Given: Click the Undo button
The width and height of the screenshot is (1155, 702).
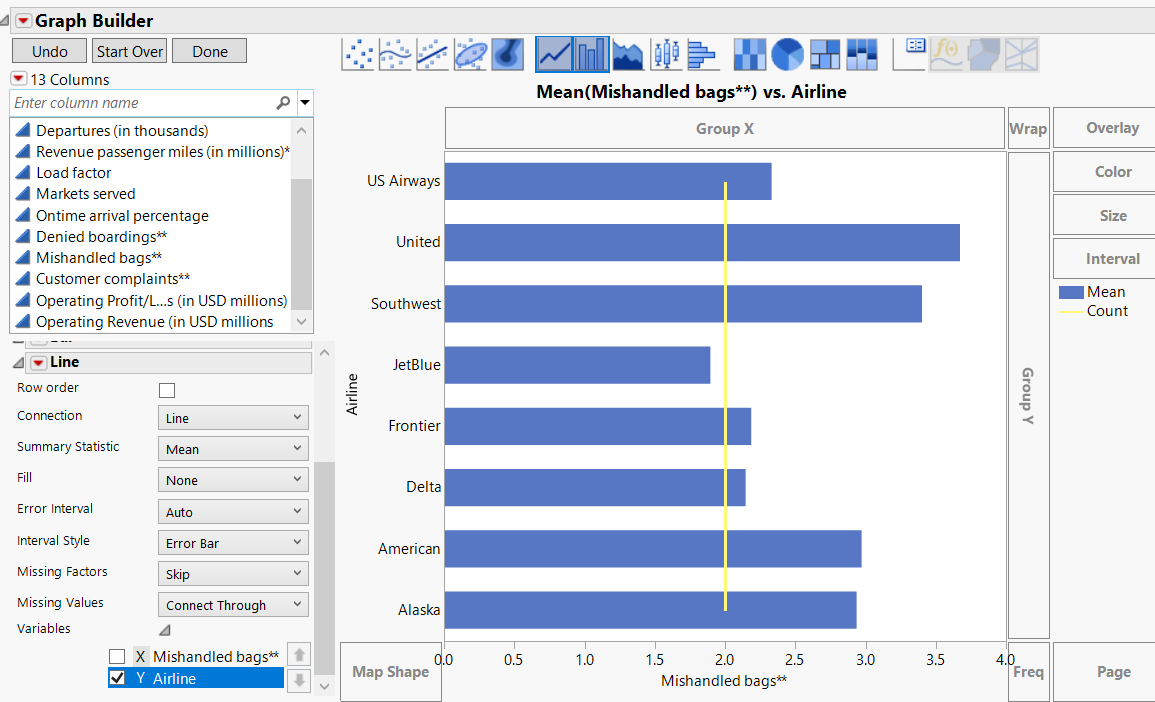Looking at the screenshot, I should (48, 50).
